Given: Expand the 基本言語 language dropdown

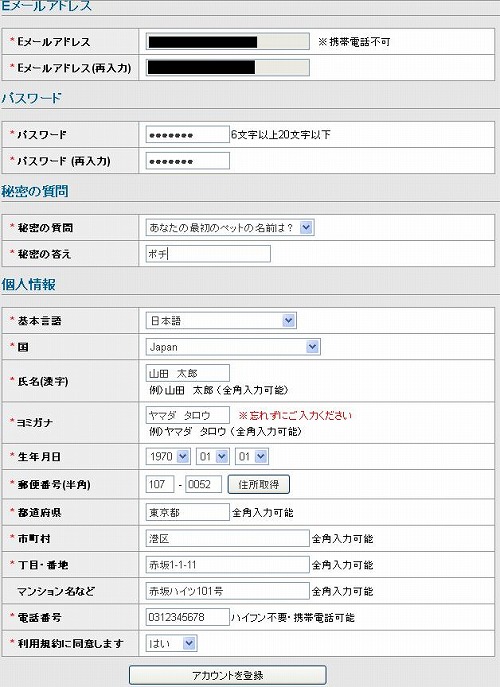Looking at the screenshot, I should (x=288, y=320).
